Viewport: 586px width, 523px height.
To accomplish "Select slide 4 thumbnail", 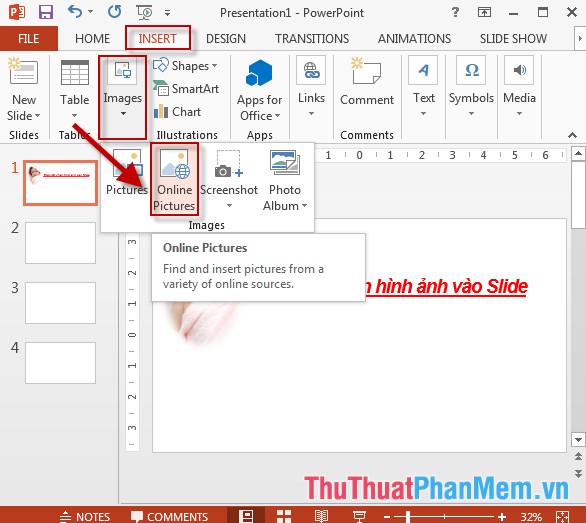I will pyautogui.click(x=61, y=363).
